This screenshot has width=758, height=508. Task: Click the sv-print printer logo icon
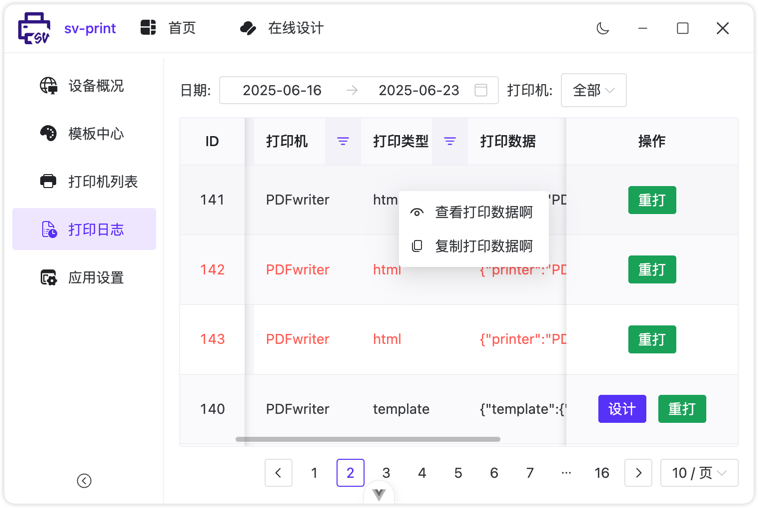tap(34, 29)
